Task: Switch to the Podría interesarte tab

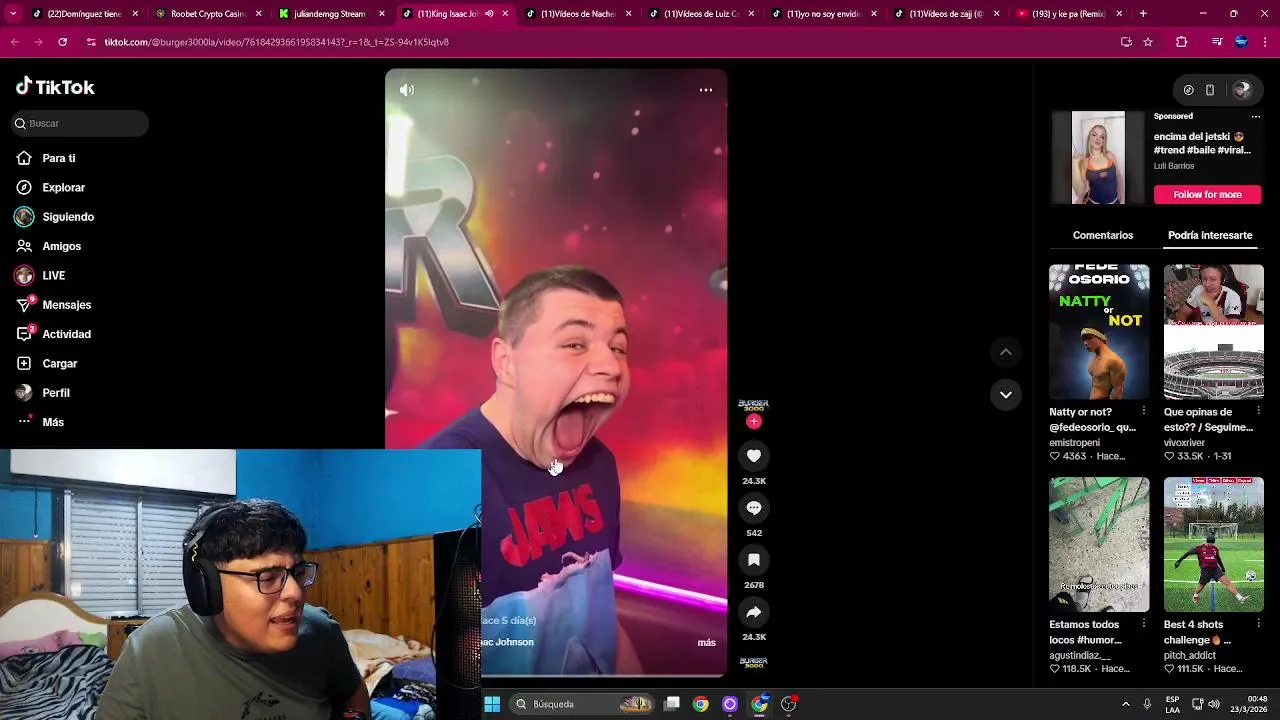Action: coord(1210,235)
